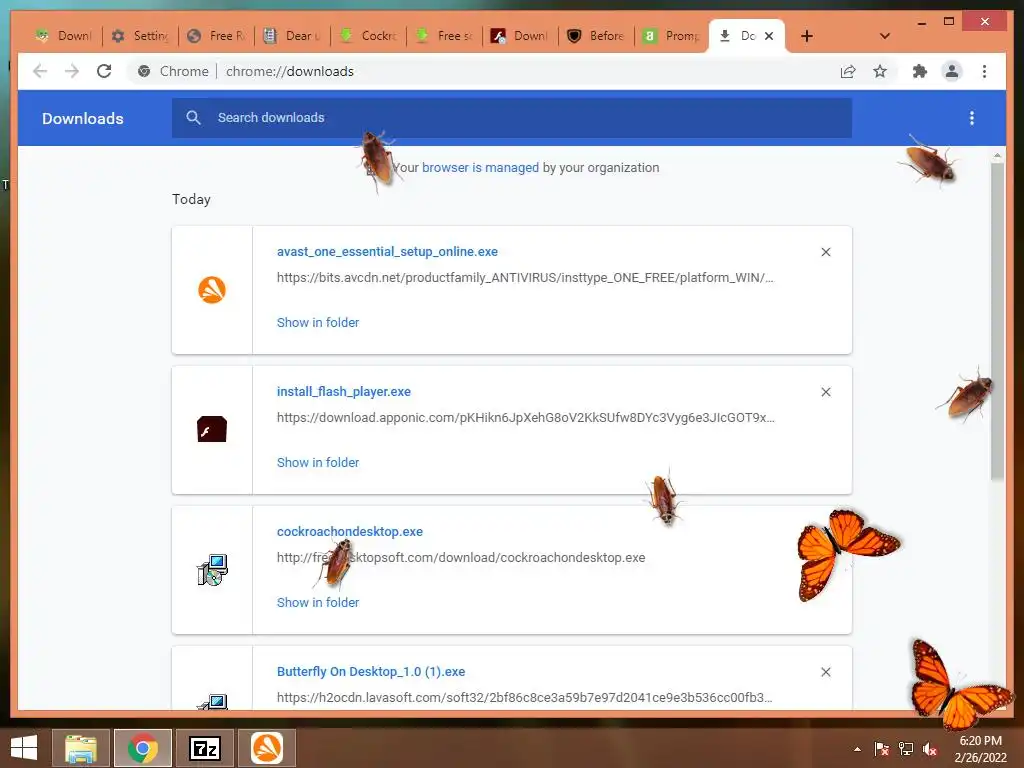The width and height of the screenshot is (1024, 768).
Task: Click the Chrome site info chip
Action: 173,71
